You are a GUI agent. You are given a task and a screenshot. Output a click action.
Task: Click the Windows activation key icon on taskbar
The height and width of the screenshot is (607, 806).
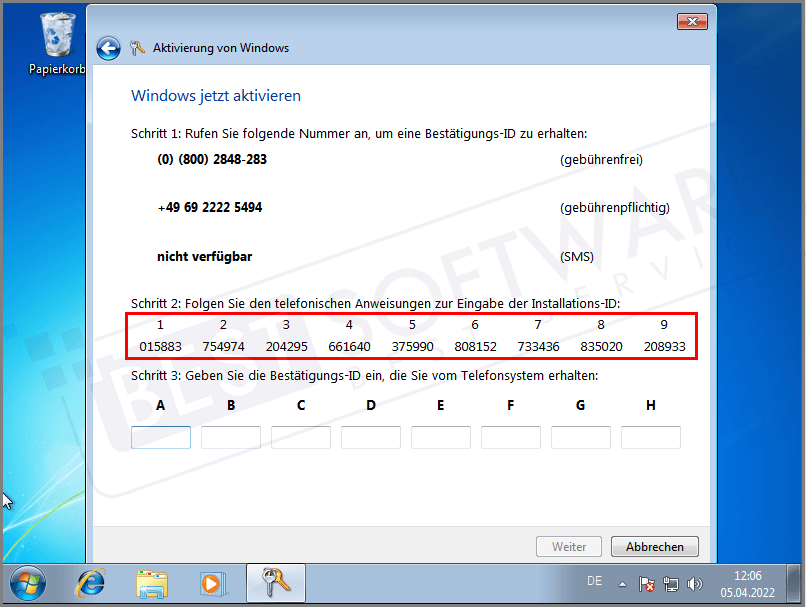point(272,583)
